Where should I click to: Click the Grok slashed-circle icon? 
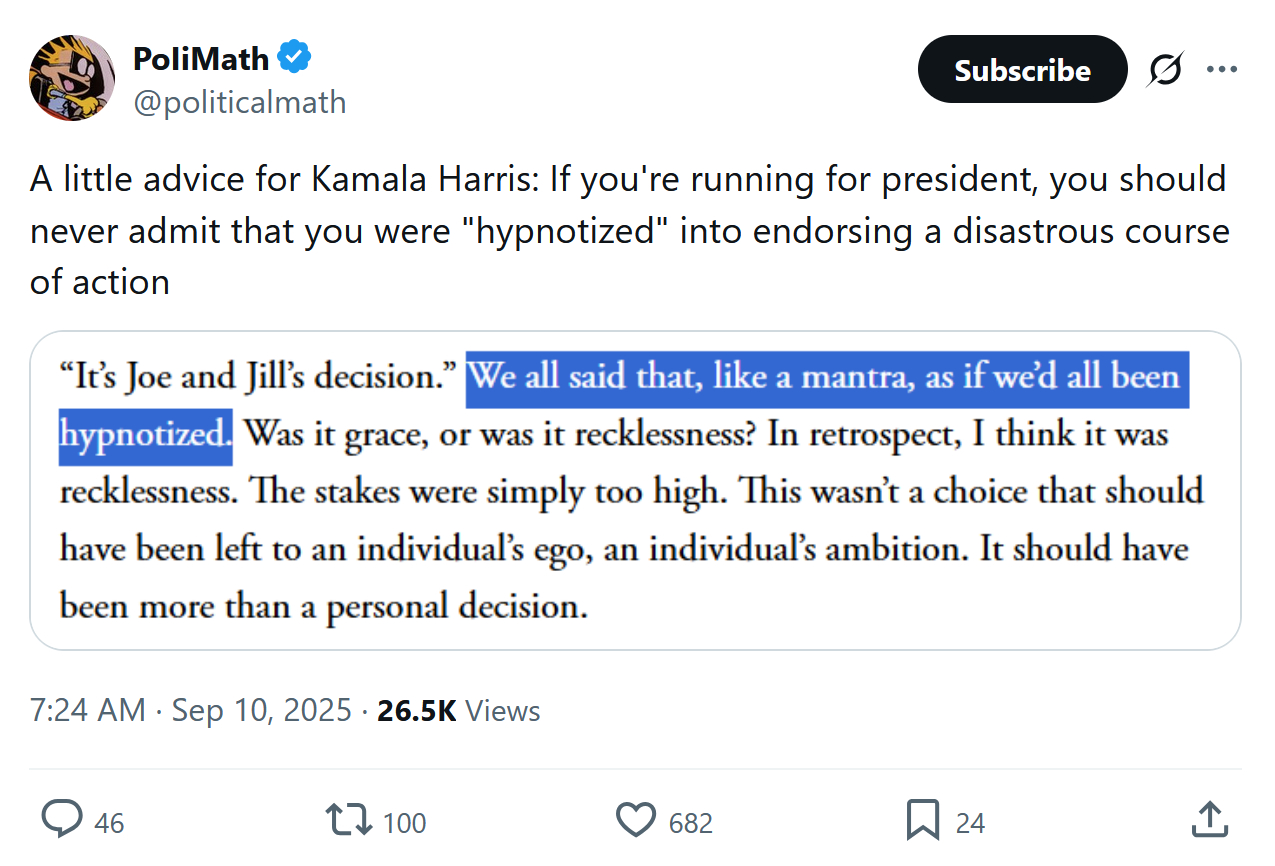pos(1166,70)
